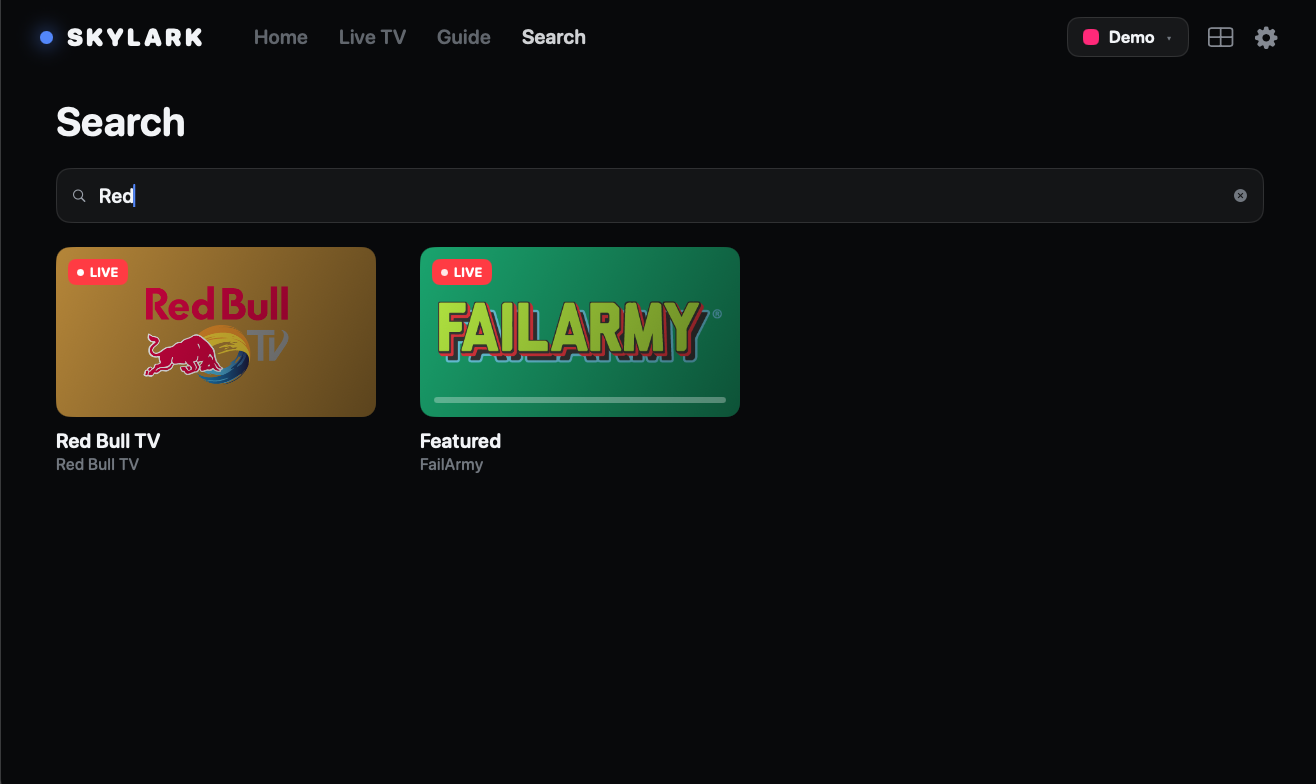
Task: Click the Featured program title
Action: 460,441
